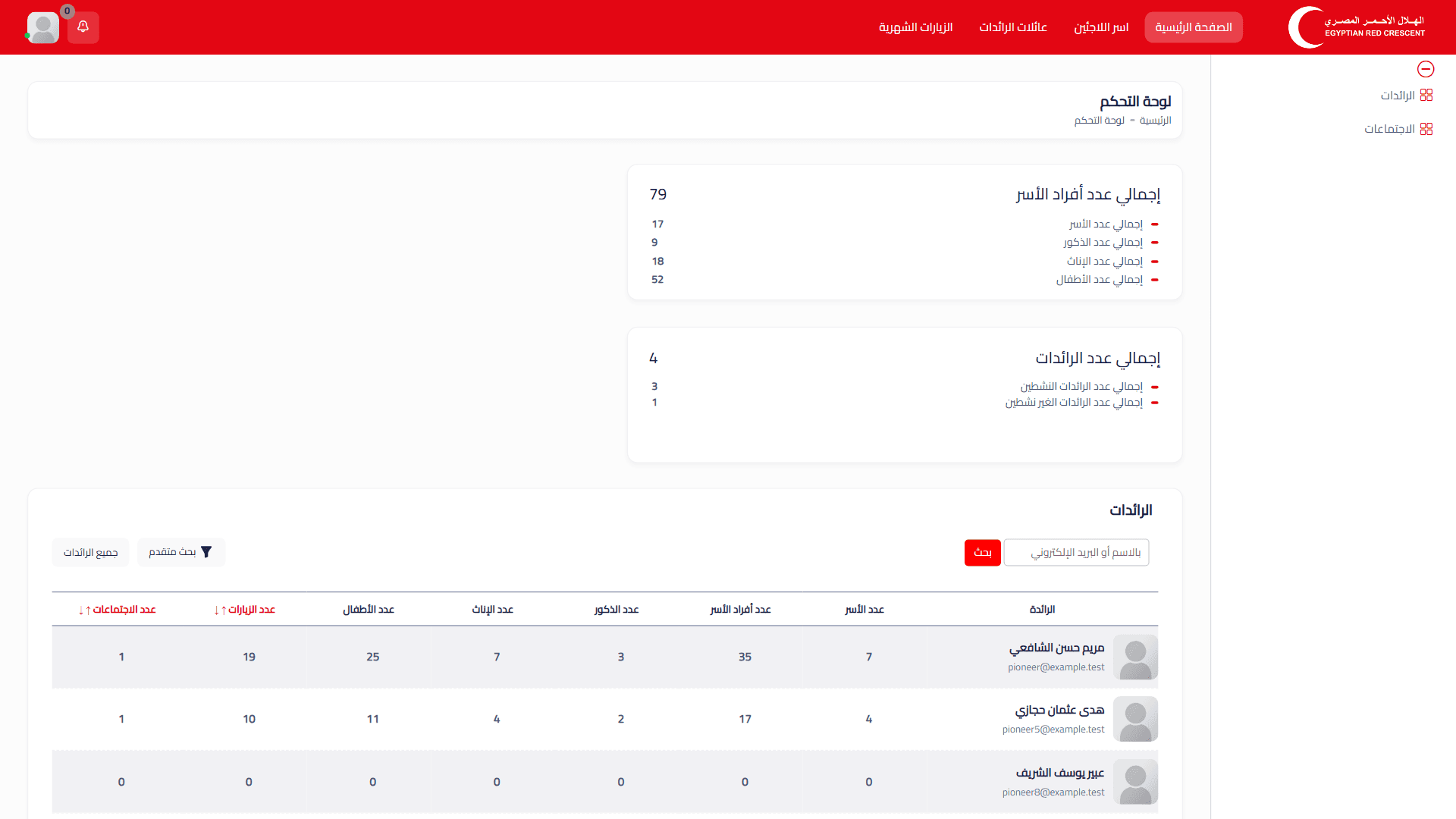Click the الرائدة column header

click(x=1043, y=610)
